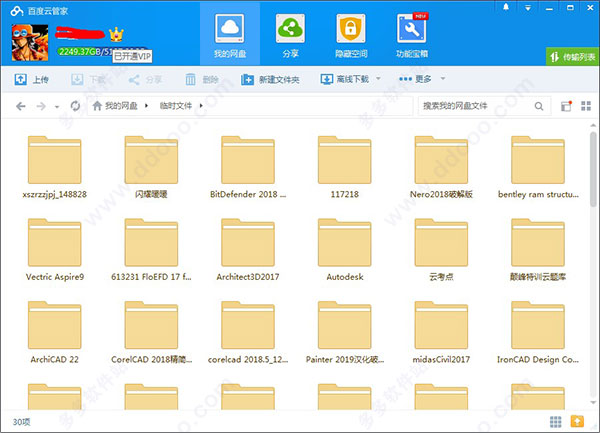The width and height of the screenshot is (600, 433).
Task: Go forward with the forward arrow
Action: point(41,106)
